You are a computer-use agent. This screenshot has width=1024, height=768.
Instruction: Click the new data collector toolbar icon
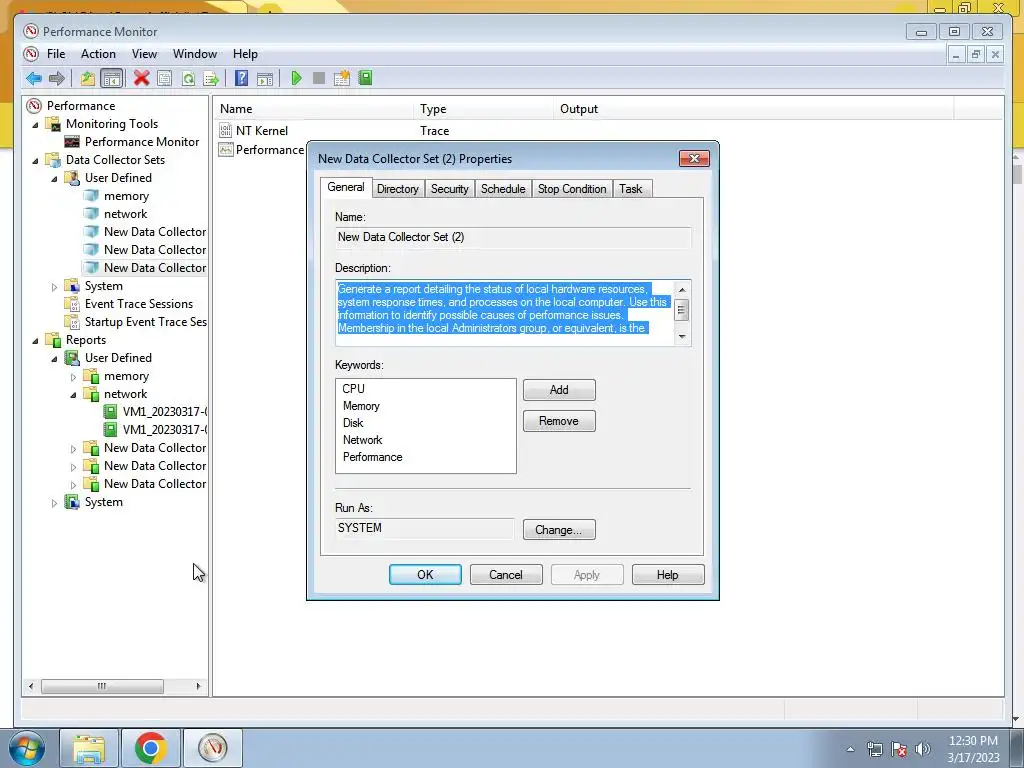click(x=342, y=78)
